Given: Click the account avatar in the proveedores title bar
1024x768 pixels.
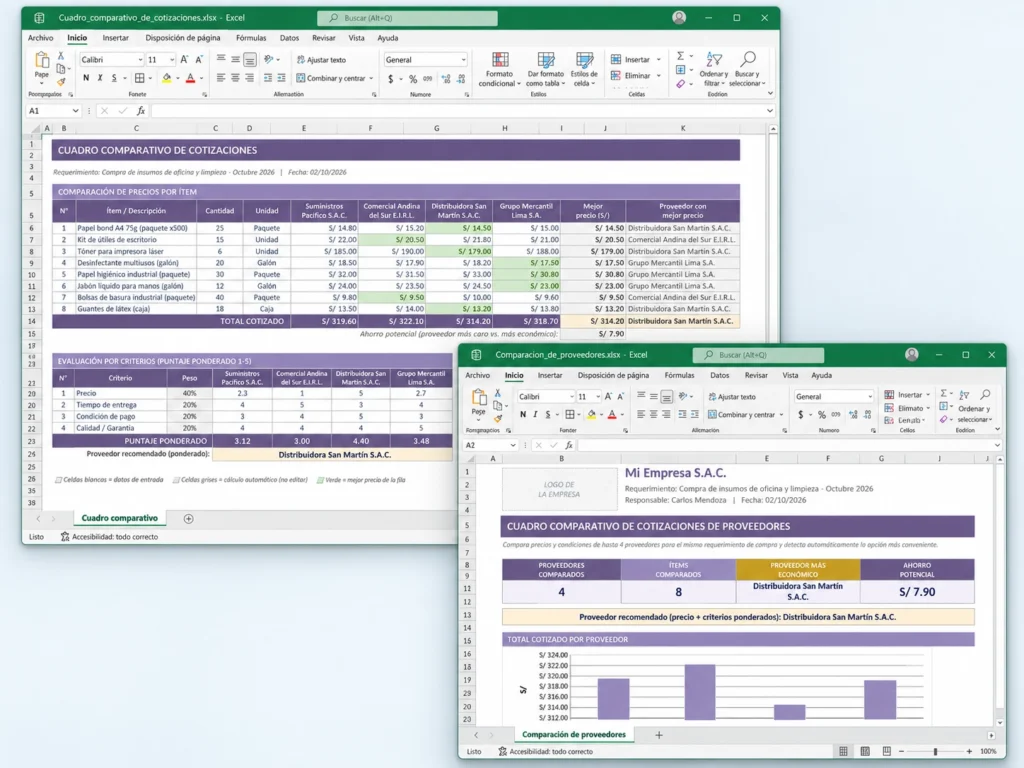Looking at the screenshot, I should [x=912, y=355].
